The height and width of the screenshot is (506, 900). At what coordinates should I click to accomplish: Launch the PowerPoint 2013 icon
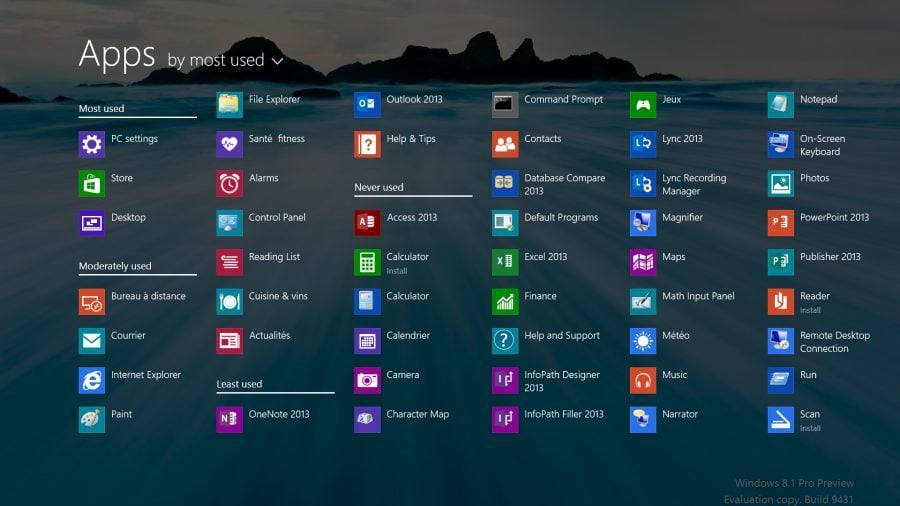tap(781, 223)
